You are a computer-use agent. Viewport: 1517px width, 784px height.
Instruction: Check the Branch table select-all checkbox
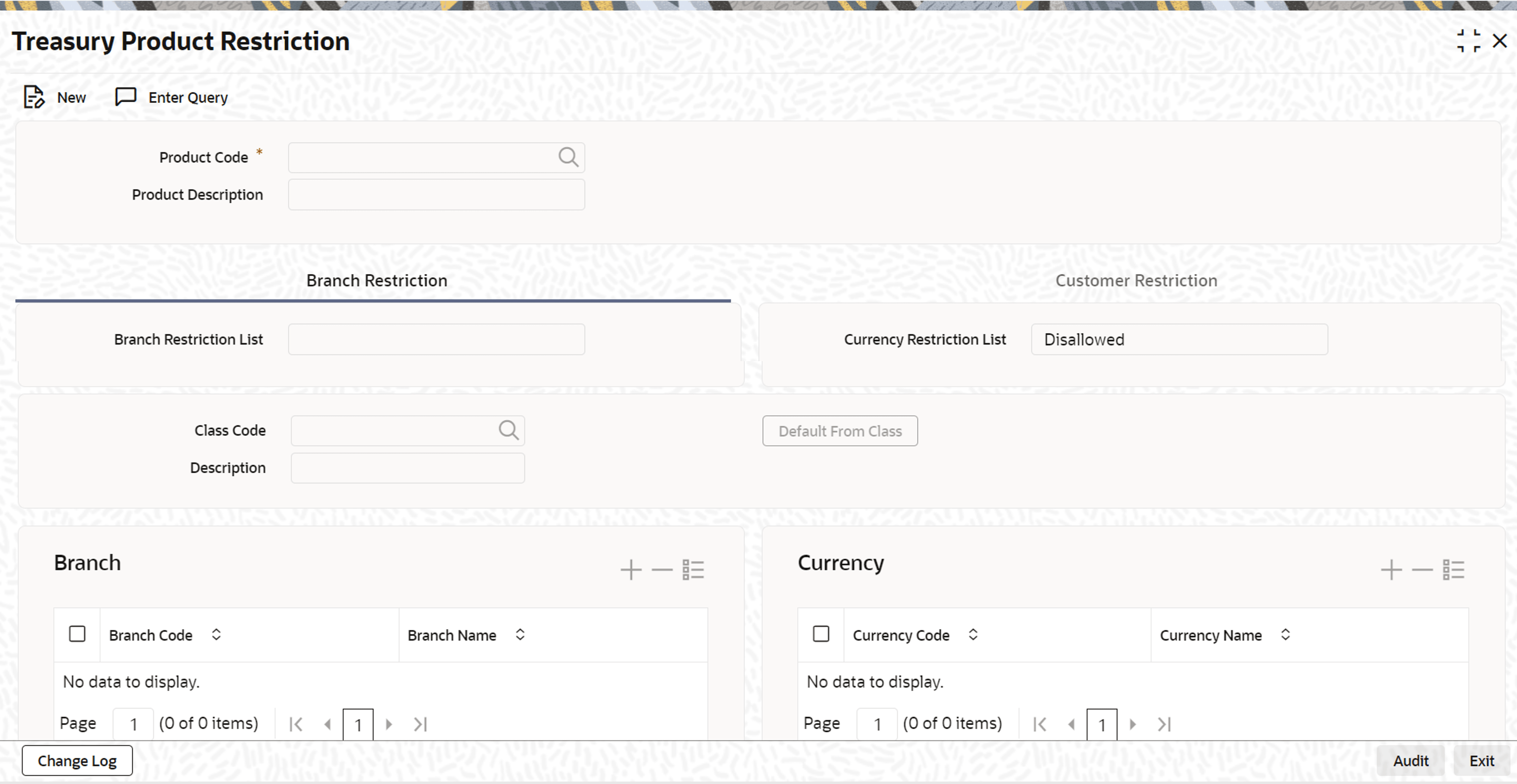(x=77, y=634)
